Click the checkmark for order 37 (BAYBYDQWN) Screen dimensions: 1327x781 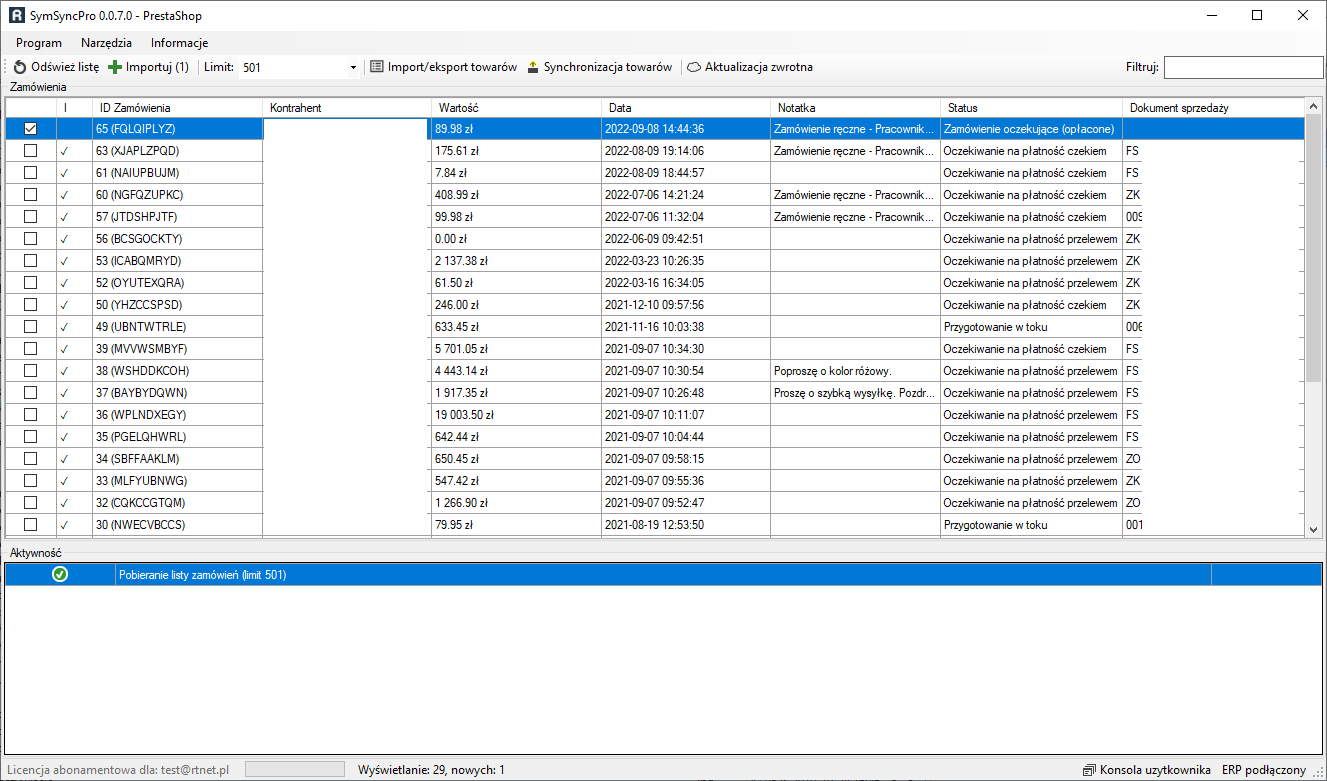[x=65, y=393]
